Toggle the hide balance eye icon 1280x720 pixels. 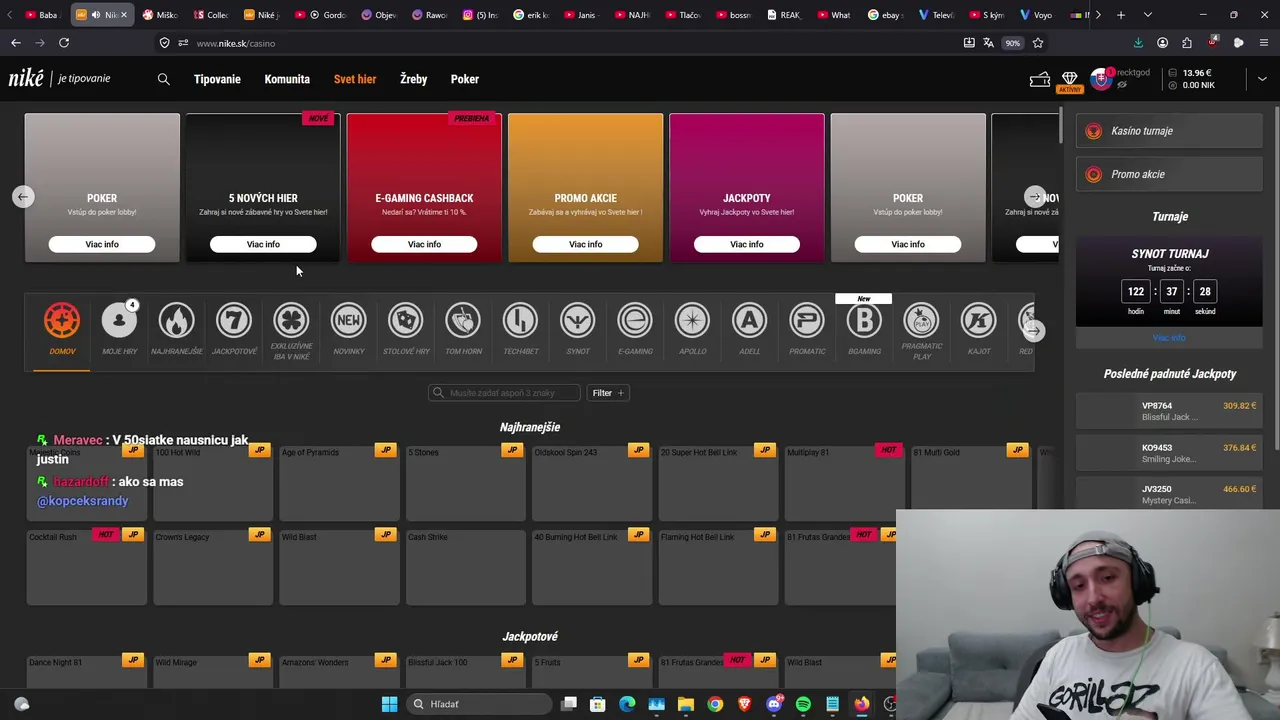[1122, 85]
